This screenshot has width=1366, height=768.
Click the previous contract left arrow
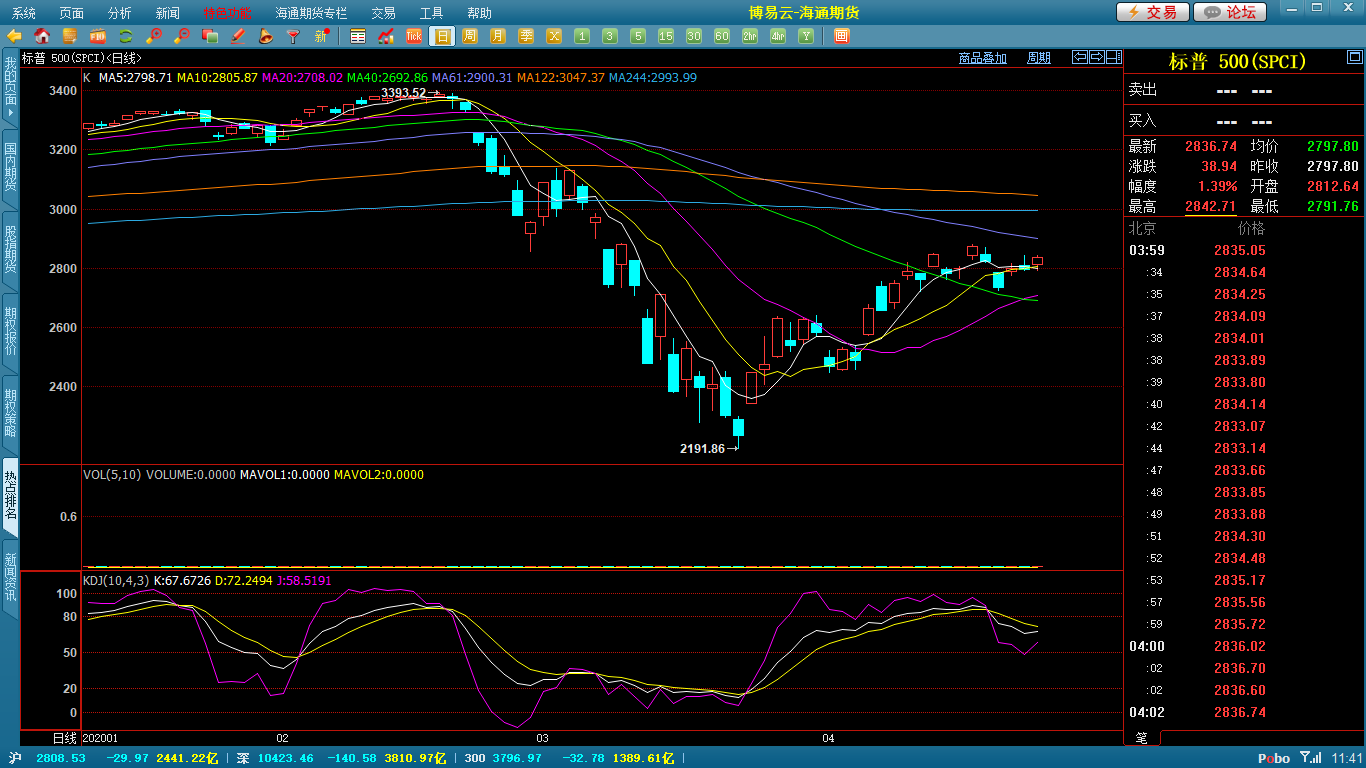pos(1080,57)
